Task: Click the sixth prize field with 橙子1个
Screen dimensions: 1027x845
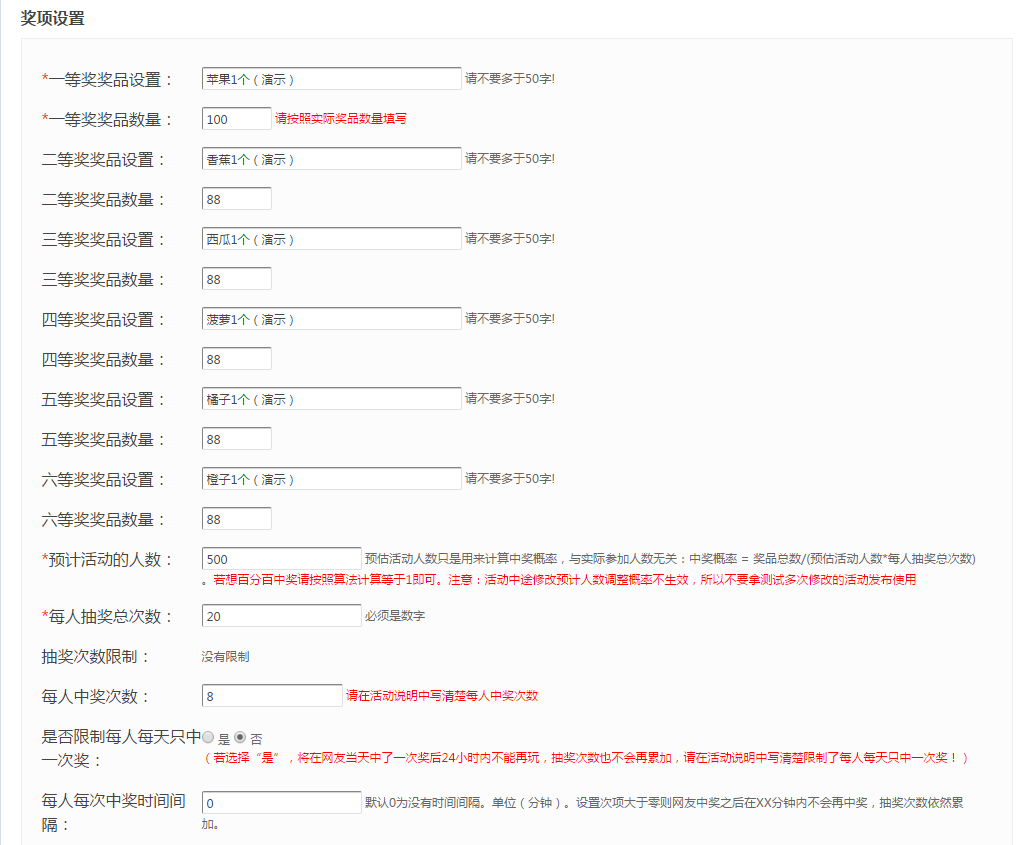Action: (x=330, y=478)
